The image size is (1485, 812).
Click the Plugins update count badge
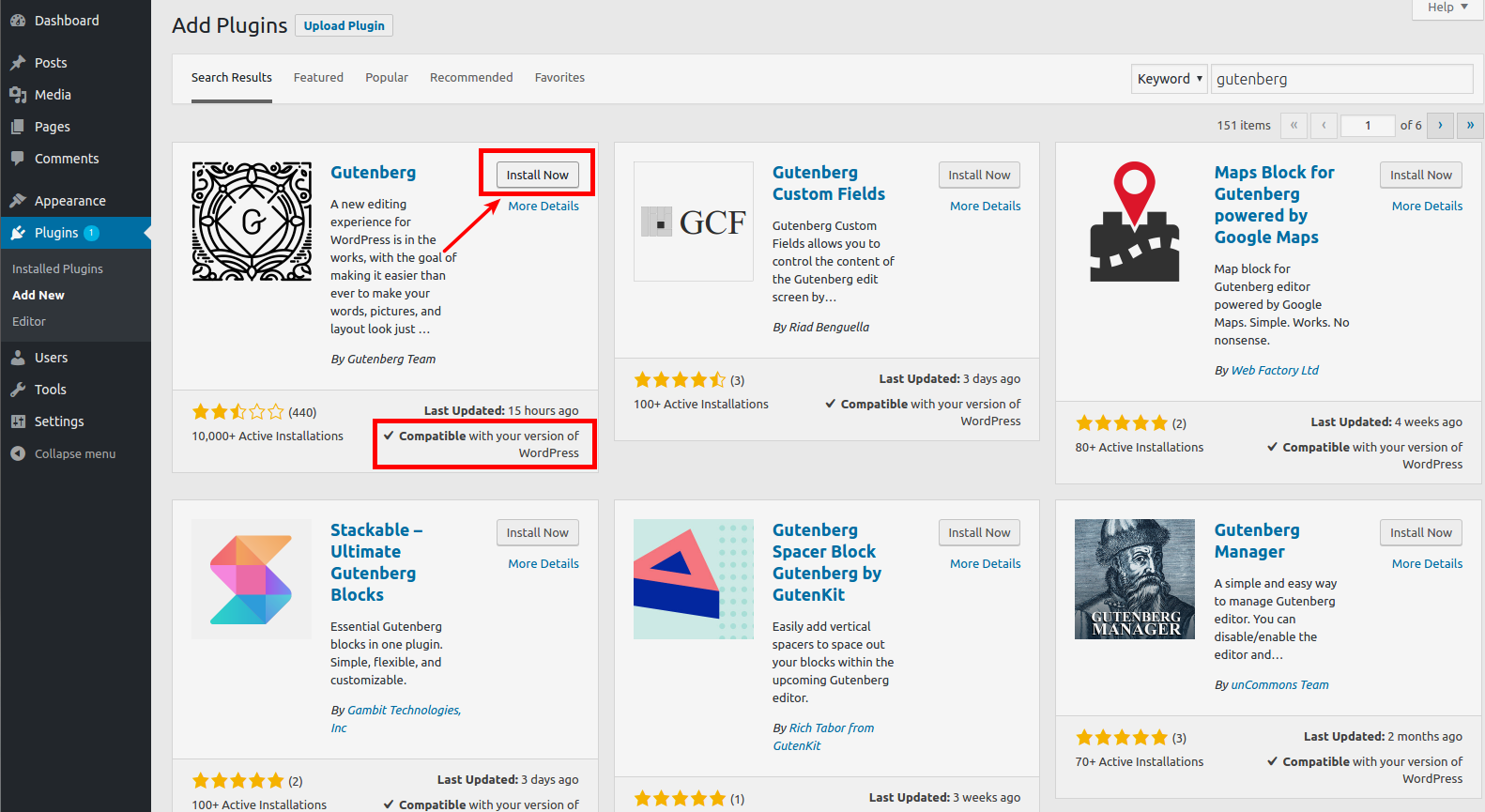(x=91, y=233)
